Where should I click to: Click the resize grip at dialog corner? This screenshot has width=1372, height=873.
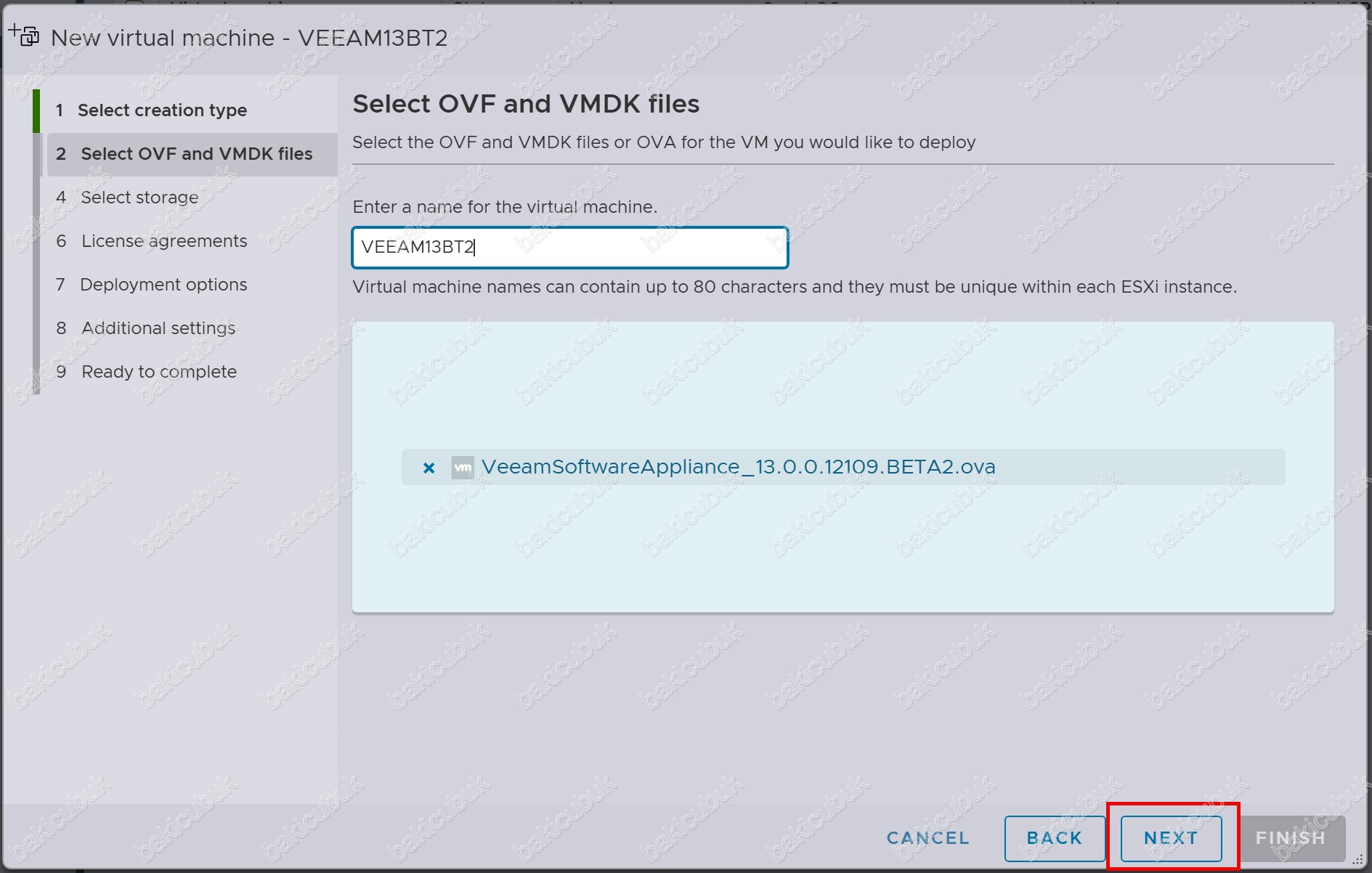pos(1356,859)
